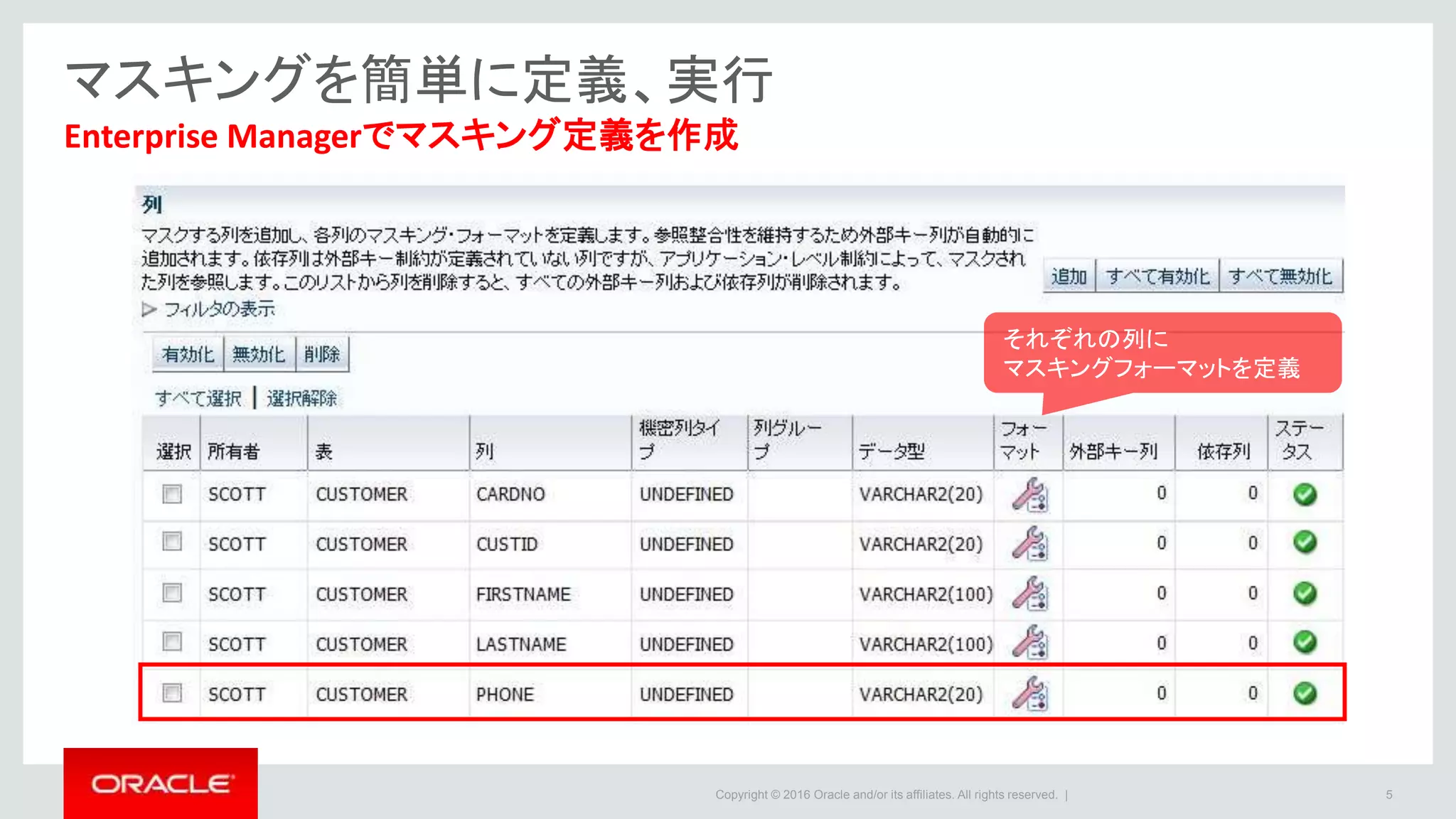
Task: Open masking format editor for CARDNO row
Action: pyautogui.click(x=1029, y=495)
